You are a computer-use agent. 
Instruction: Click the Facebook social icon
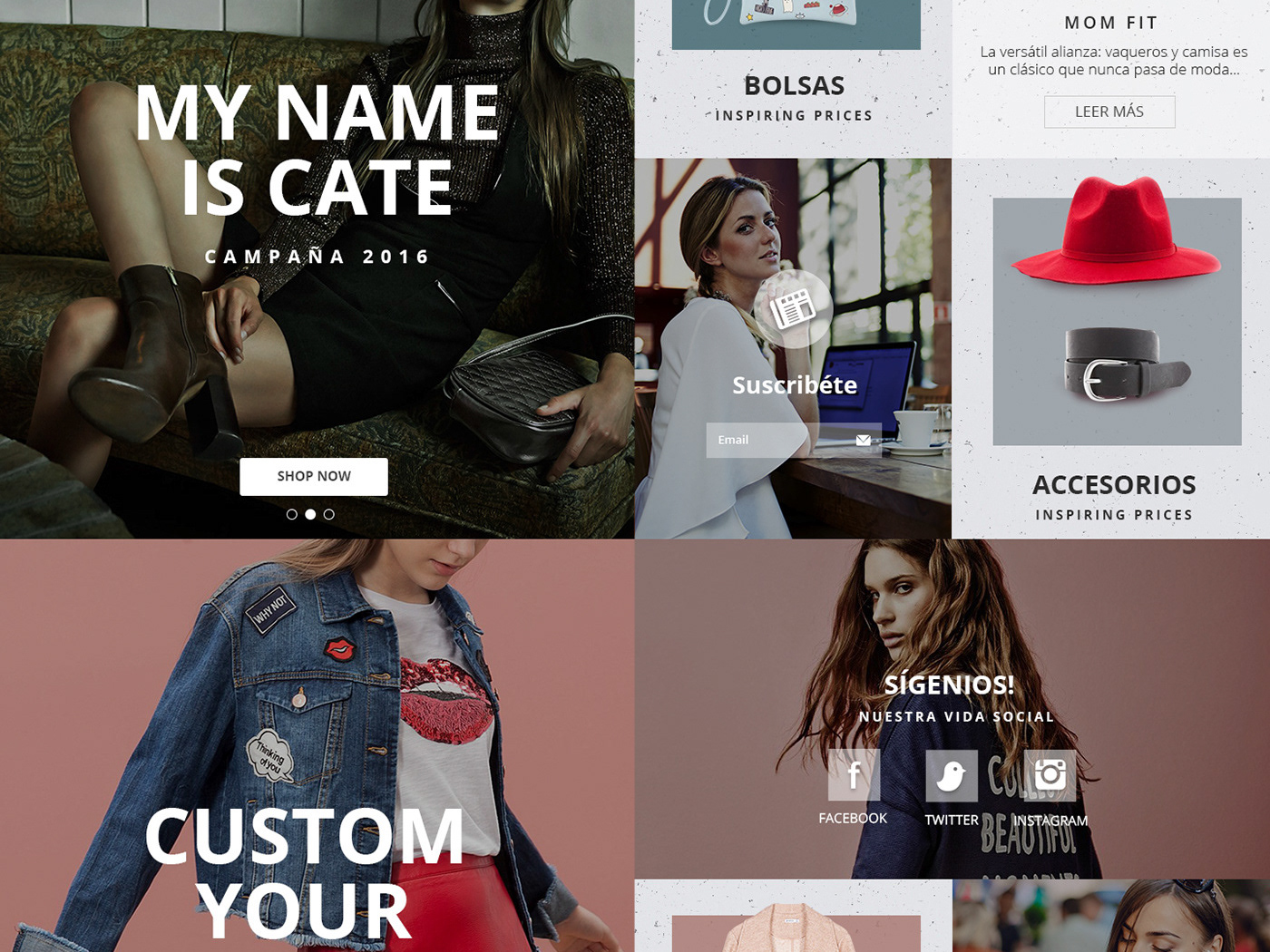click(854, 775)
